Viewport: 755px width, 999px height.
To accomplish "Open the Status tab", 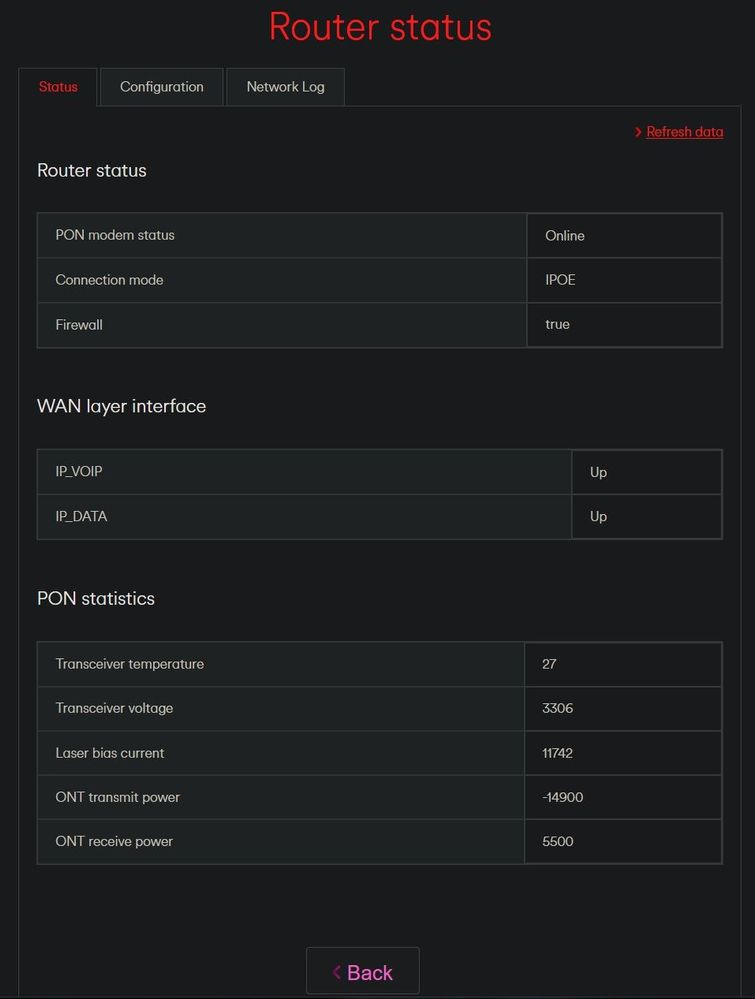I will (x=58, y=87).
